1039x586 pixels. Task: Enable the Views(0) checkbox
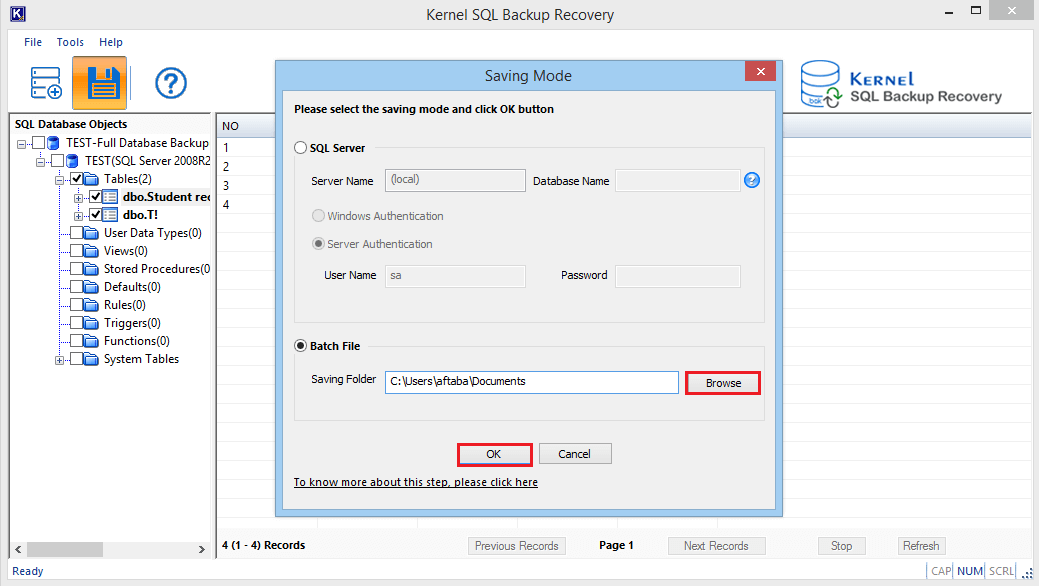tap(77, 251)
